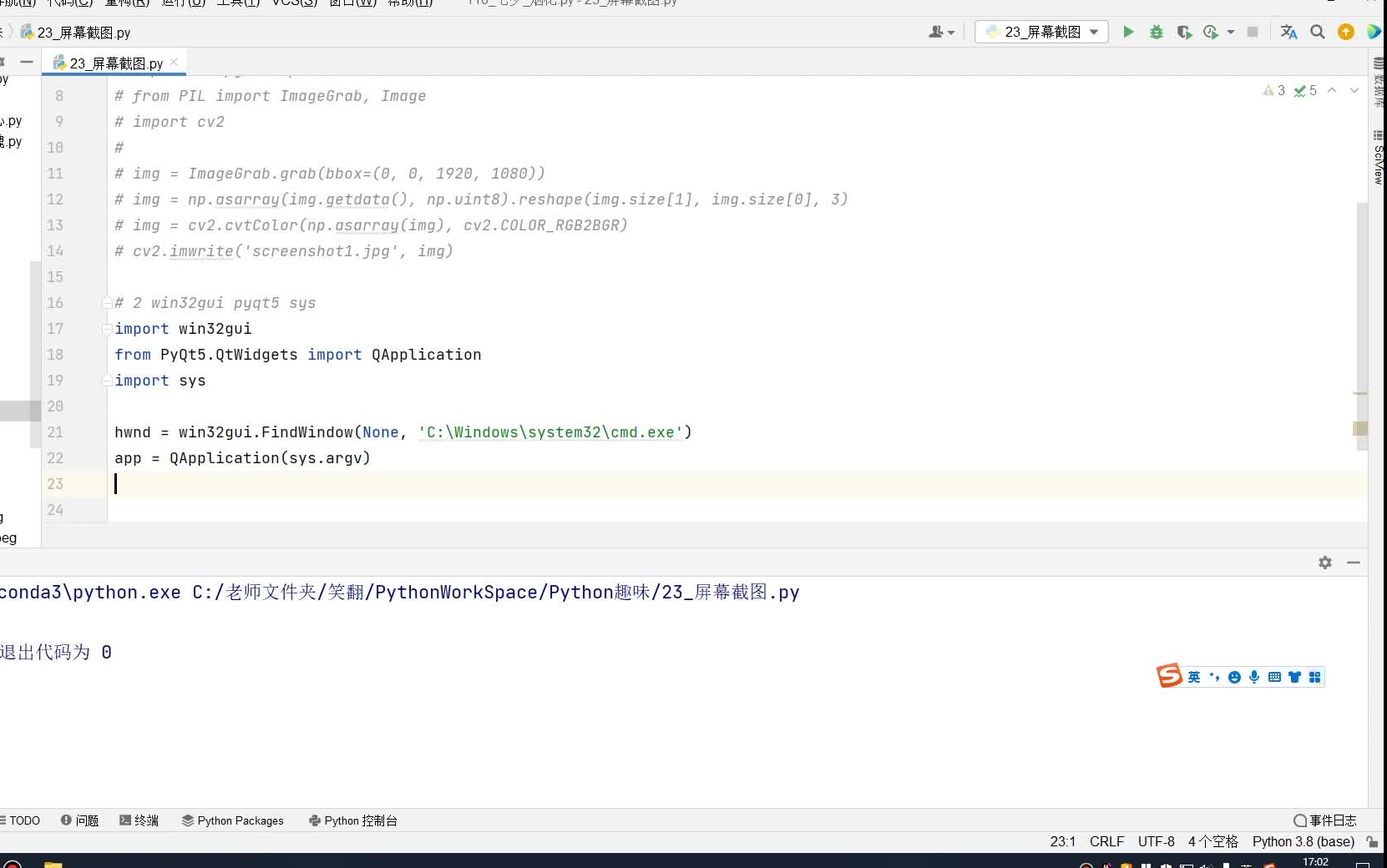Toggle the punctuation mode in the Sogou bar
The image size is (1387, 868).
click(x=1214, y=677)
